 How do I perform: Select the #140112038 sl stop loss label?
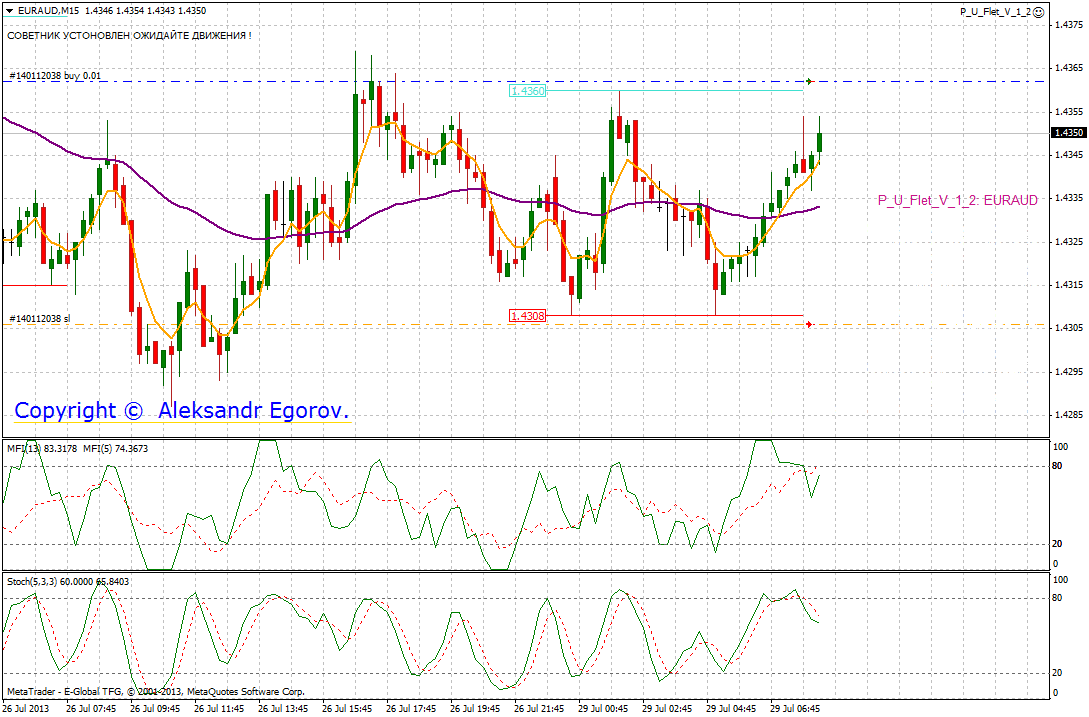40,318
